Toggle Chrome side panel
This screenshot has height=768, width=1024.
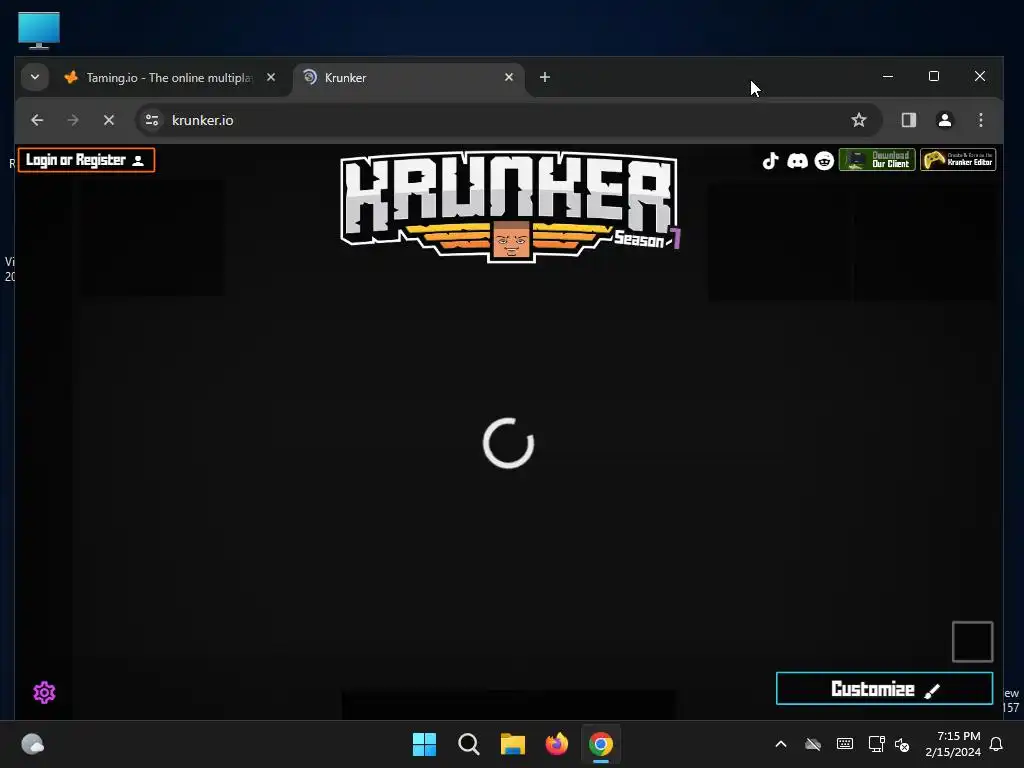[x=909, y=120]
